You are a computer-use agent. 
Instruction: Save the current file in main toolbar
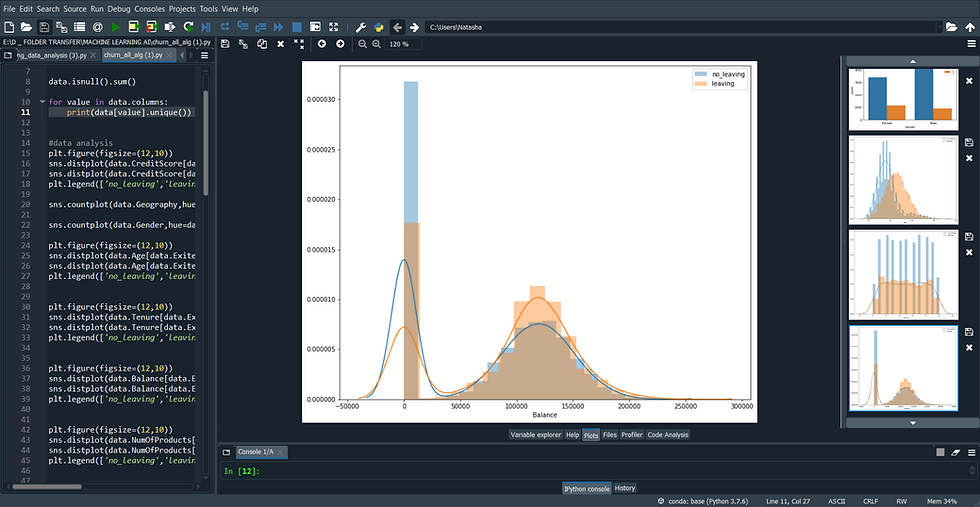click(44, 27)
